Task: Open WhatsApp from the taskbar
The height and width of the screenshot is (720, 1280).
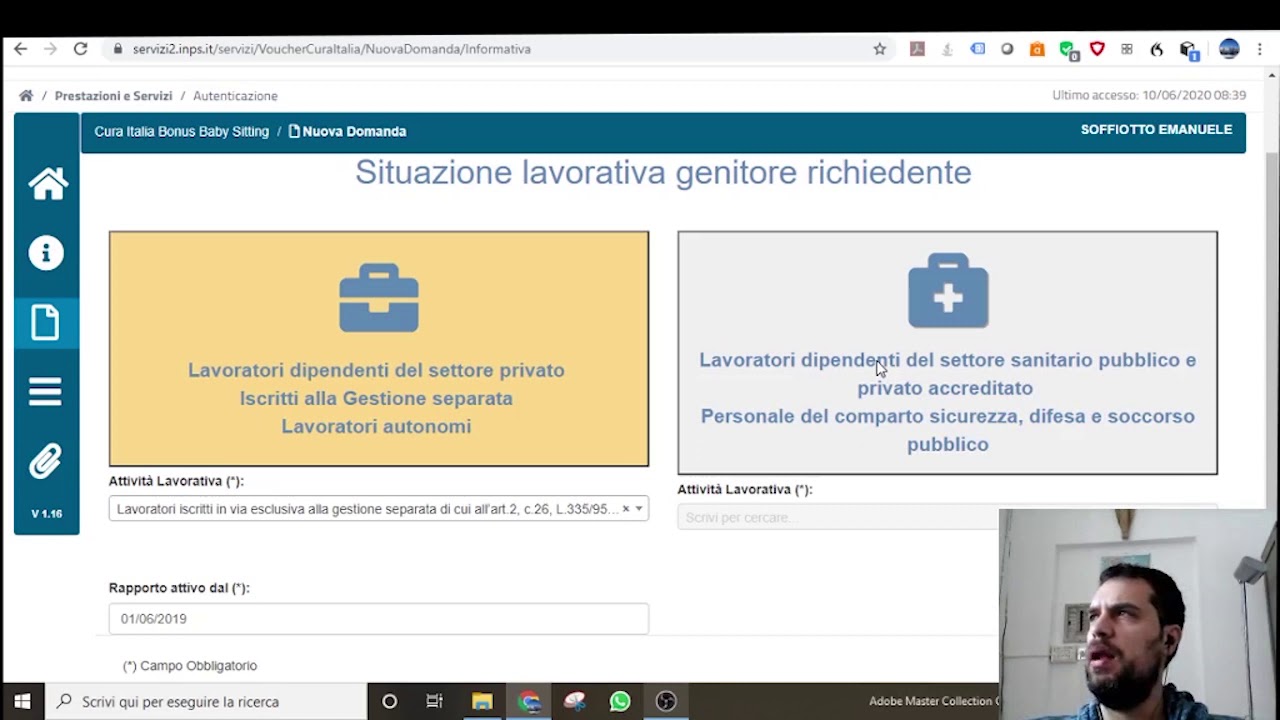Action: pyautogui.click(x=620, y=702)
